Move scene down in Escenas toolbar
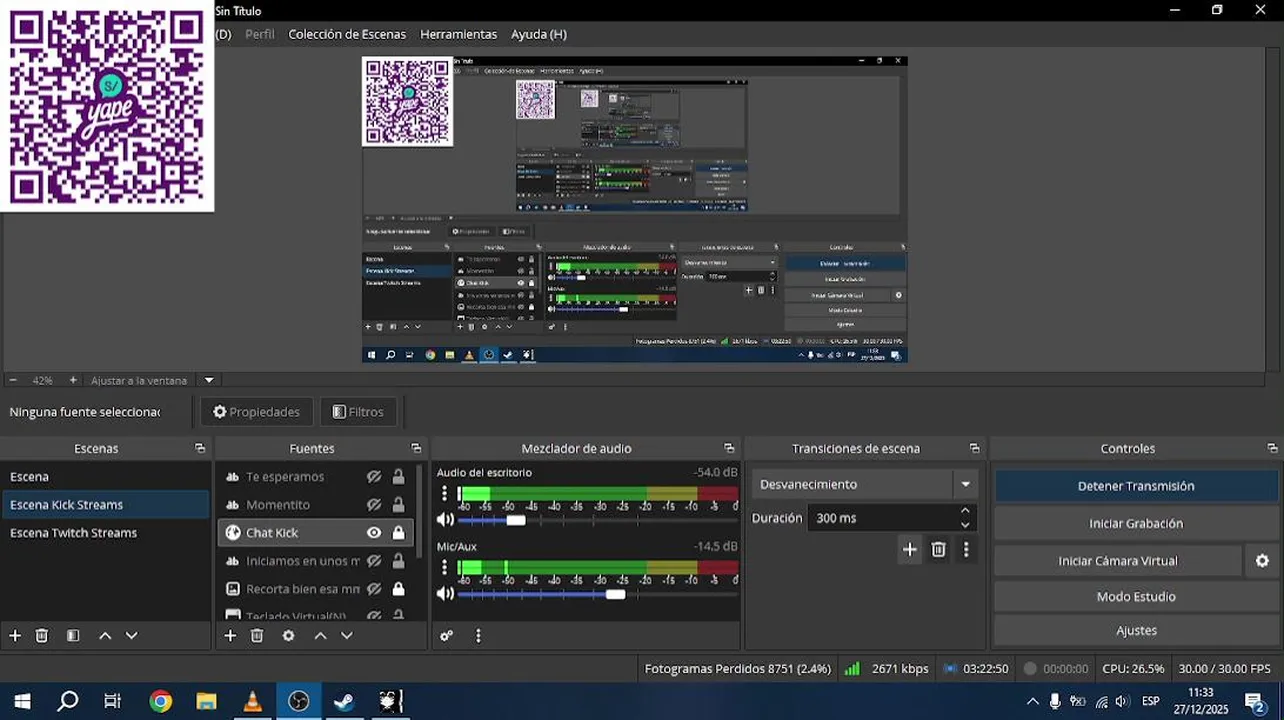 [131, 636]
